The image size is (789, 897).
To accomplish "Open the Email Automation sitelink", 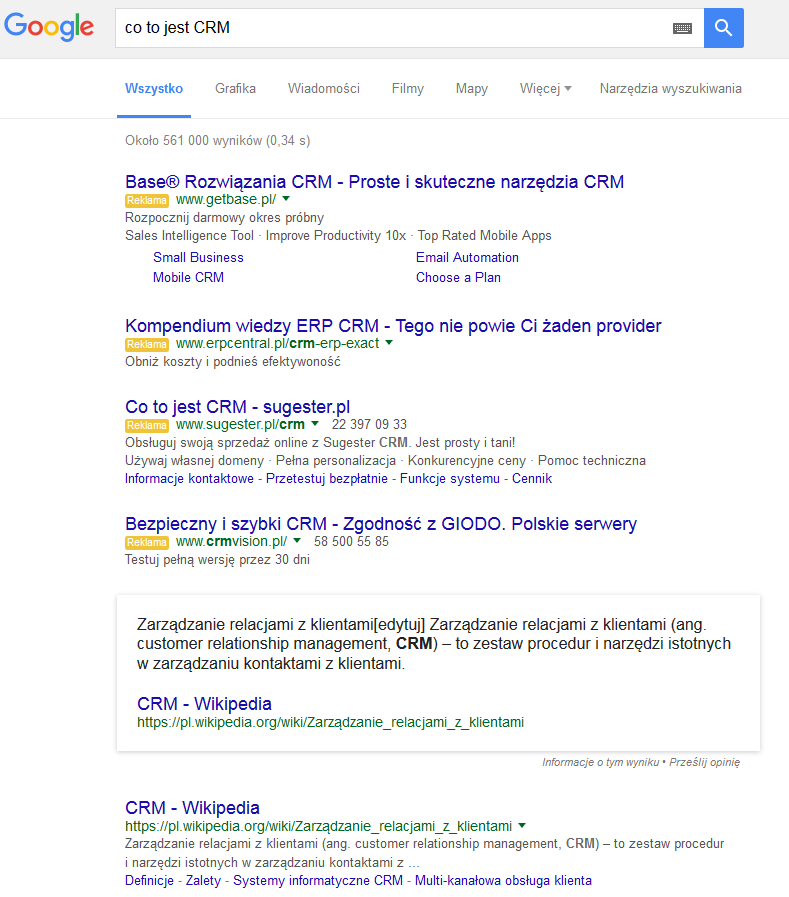I will click(x=467, y=257).
